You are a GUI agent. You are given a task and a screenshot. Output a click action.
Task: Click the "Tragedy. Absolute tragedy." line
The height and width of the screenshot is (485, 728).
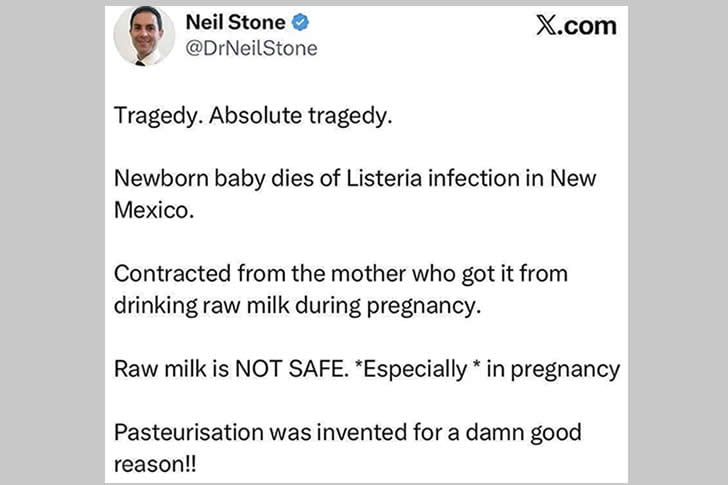tap(253, 114)
